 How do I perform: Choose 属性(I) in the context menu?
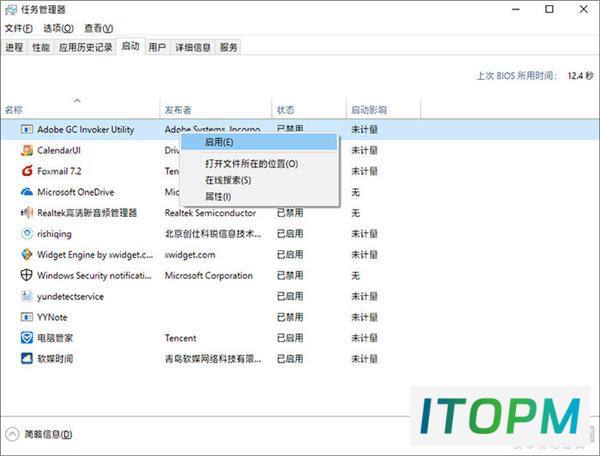(x=259, y=197)
